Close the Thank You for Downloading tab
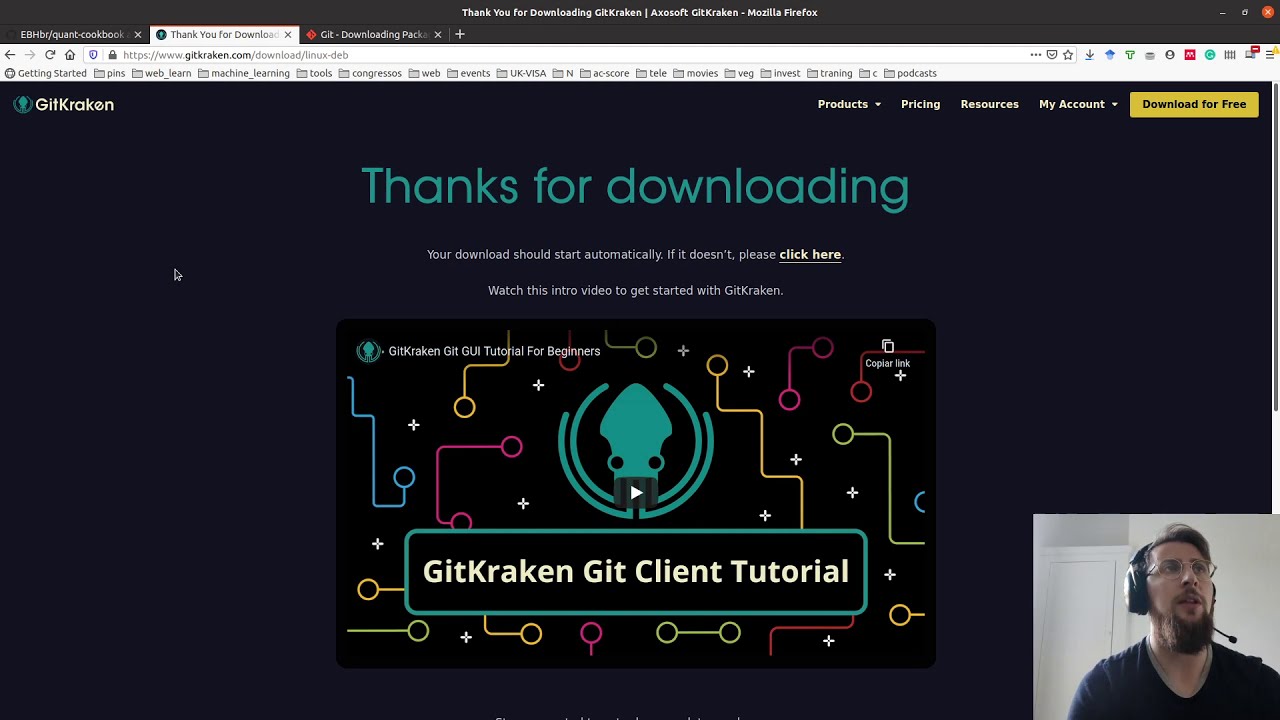The image size is (1280, 720). point(288,34)
